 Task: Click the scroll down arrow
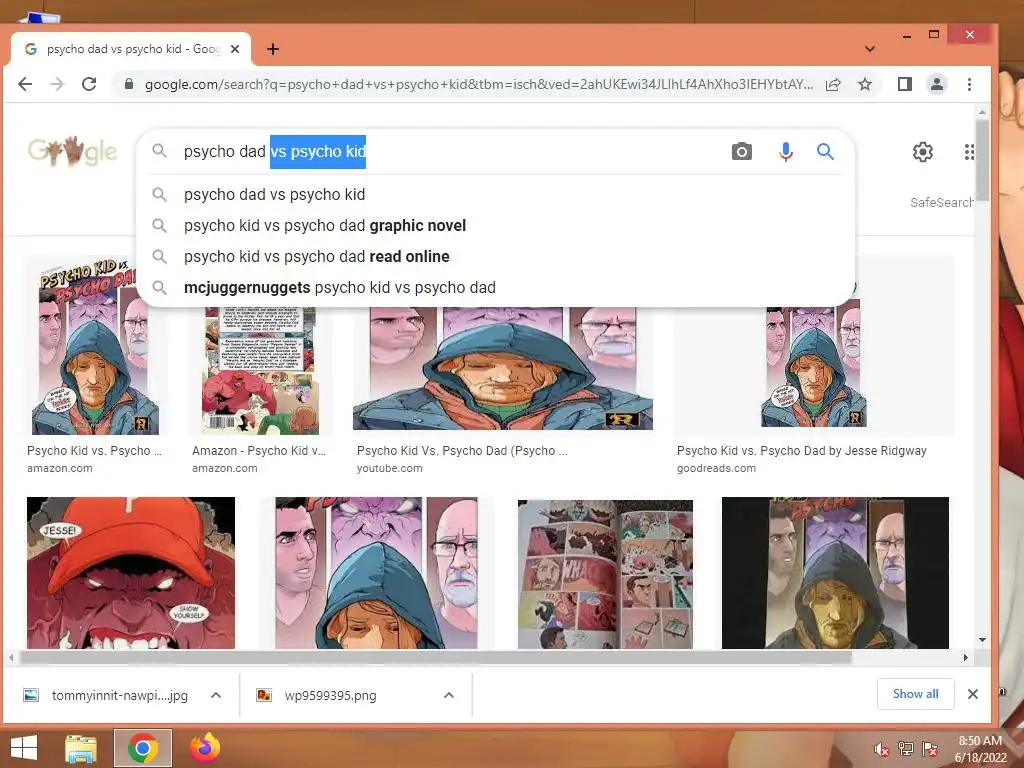[982, 641]
